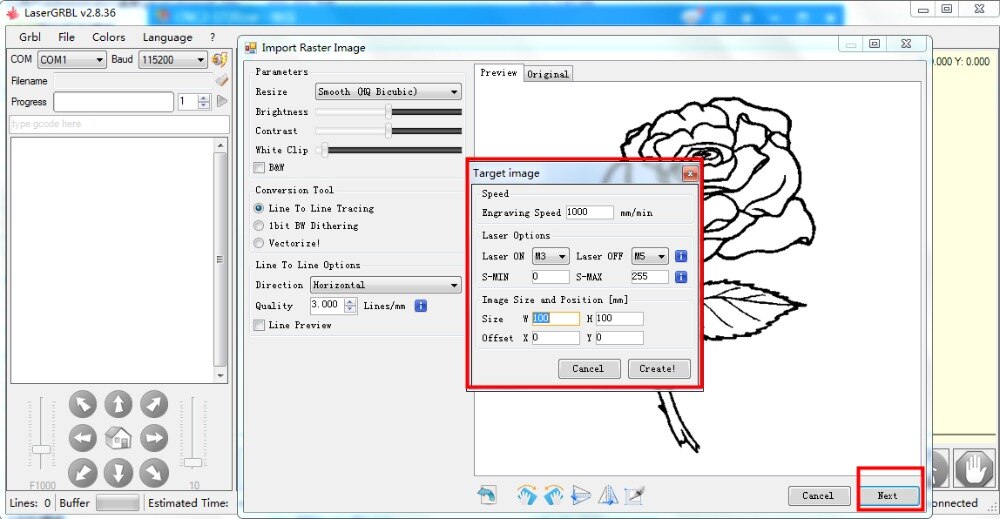Click the Size H input field
The image size is (1000, 519).
tap(619, 318)
